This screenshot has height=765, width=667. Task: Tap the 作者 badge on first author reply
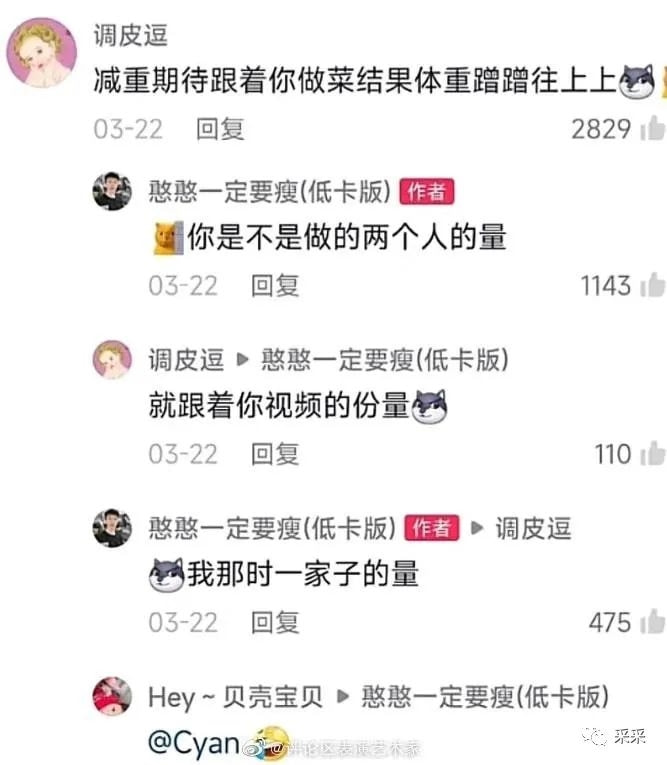427,191
